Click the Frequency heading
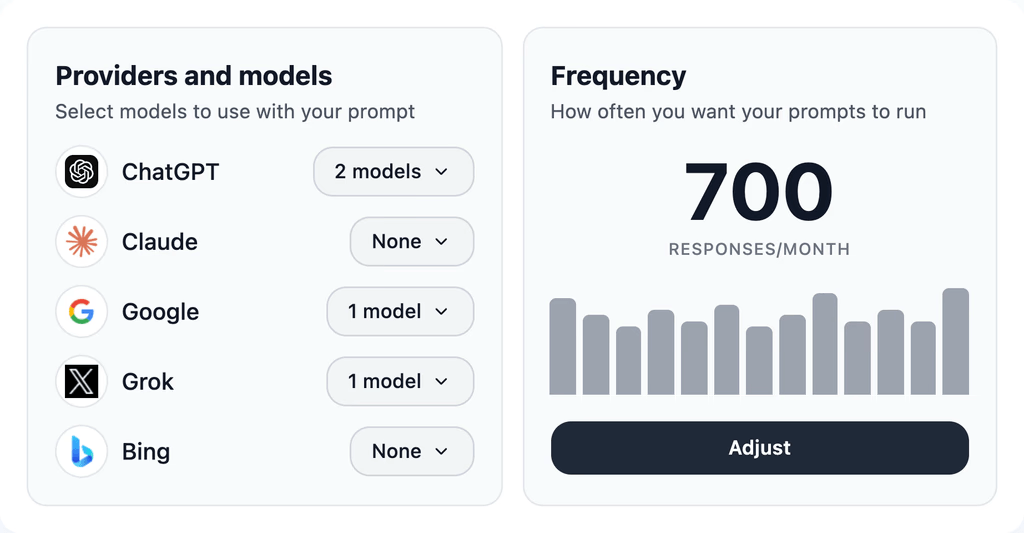Screen dimensions: 1024x533 coord(618,76)
